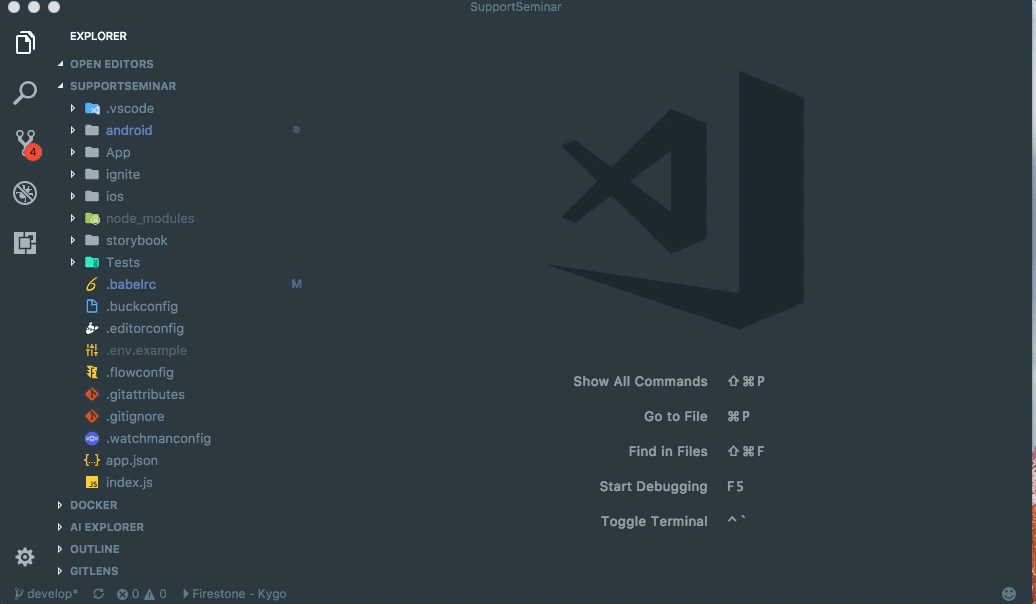The width and height of the screenshot is (1036, 604).
Task: Open the .buckconfig file
Action: tap(142, 307)
